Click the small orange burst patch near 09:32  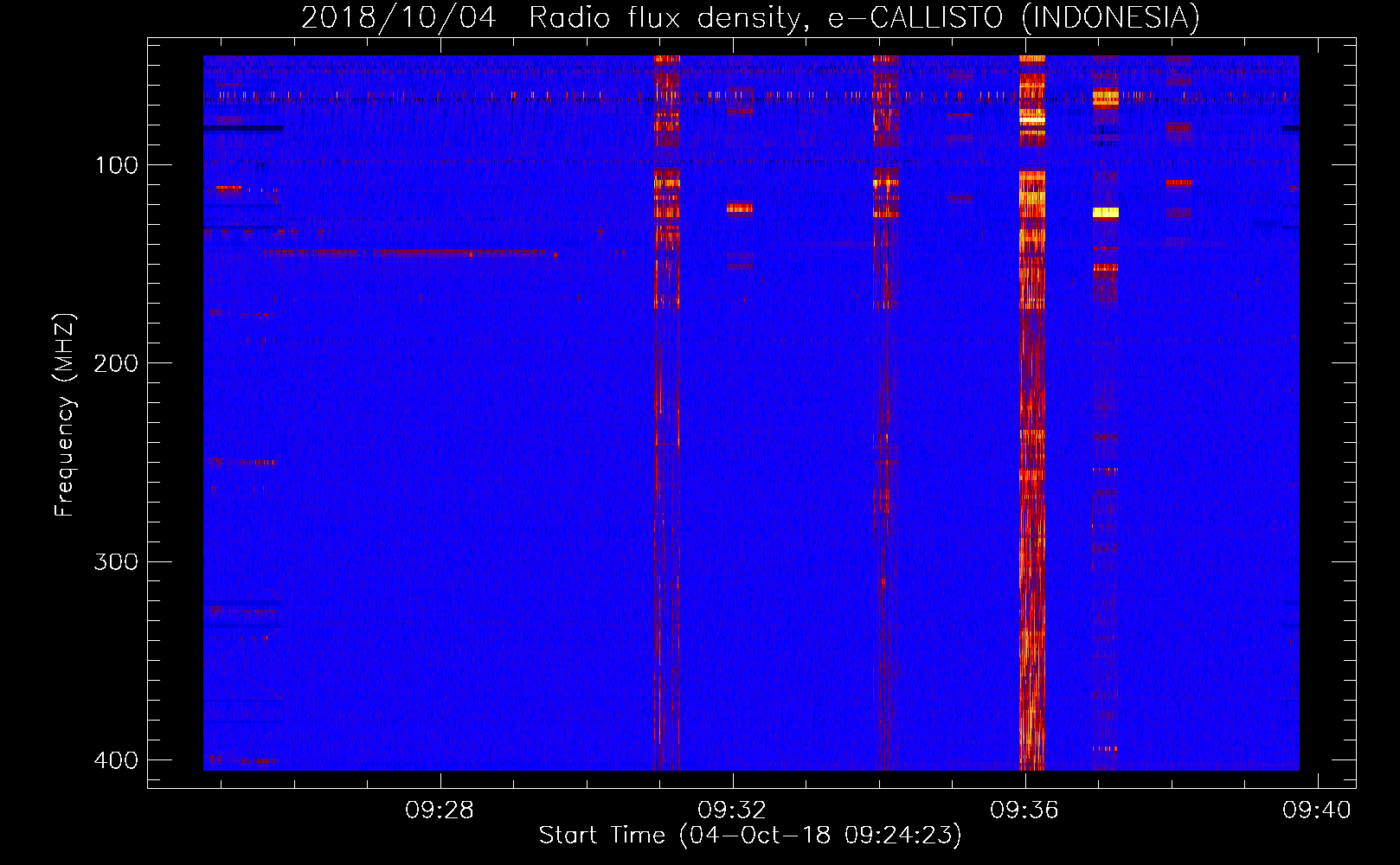coord(739,208)
